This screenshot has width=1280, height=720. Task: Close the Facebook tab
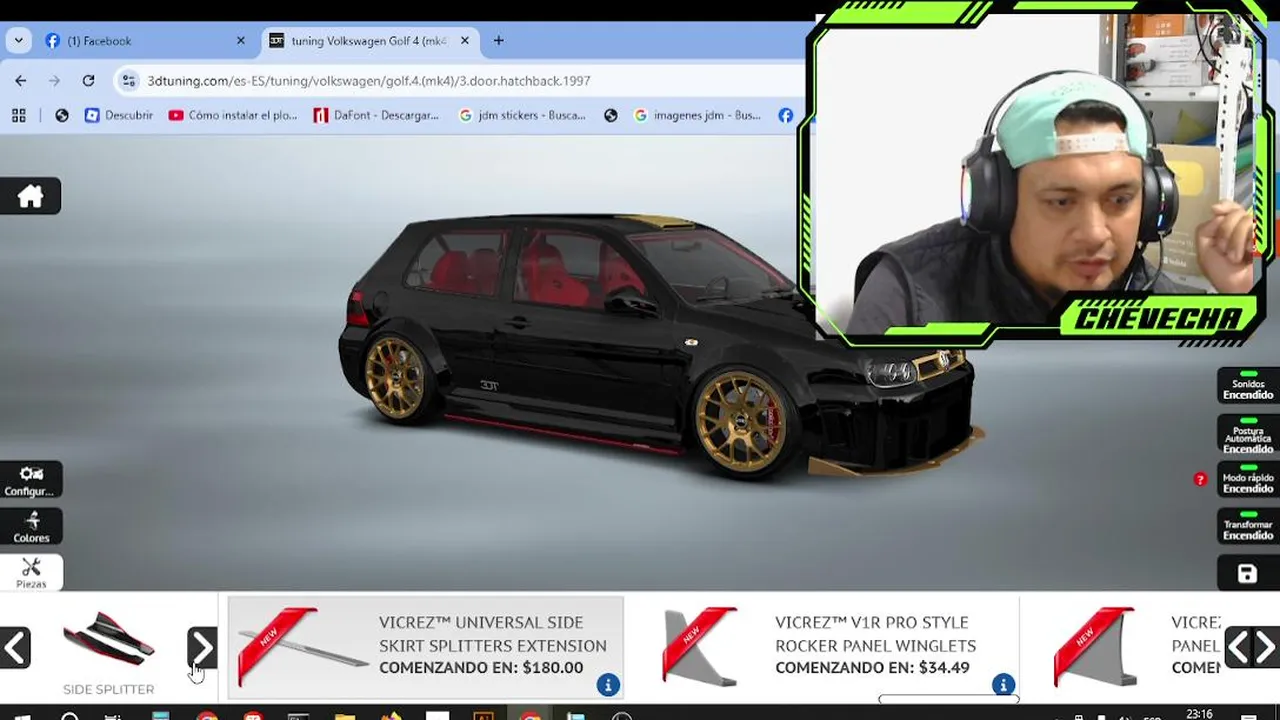tap(241, 41)
